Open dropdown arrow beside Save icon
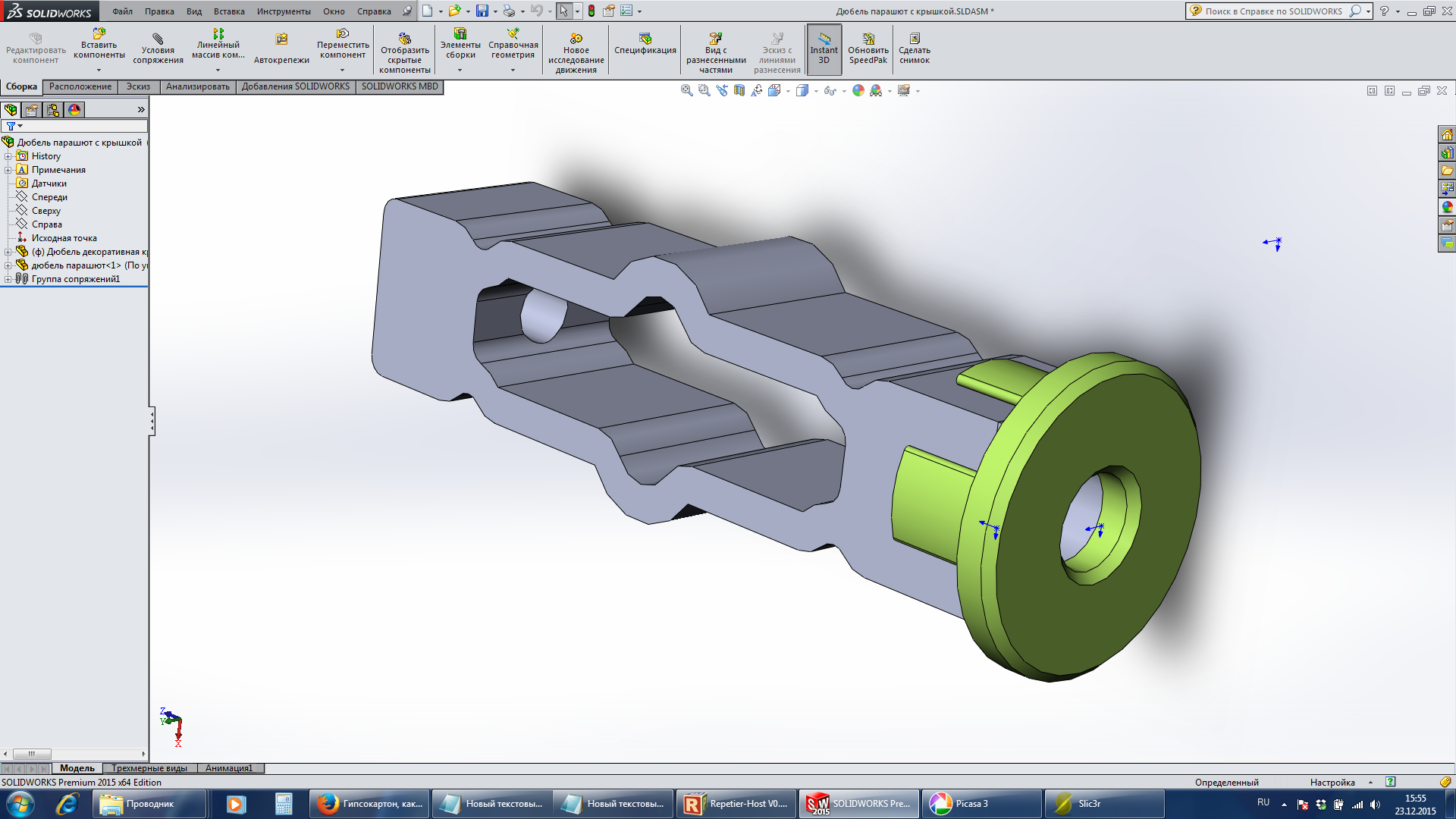Image resolution: width=1456 pixels, height=819 pixels. (495, 11)
